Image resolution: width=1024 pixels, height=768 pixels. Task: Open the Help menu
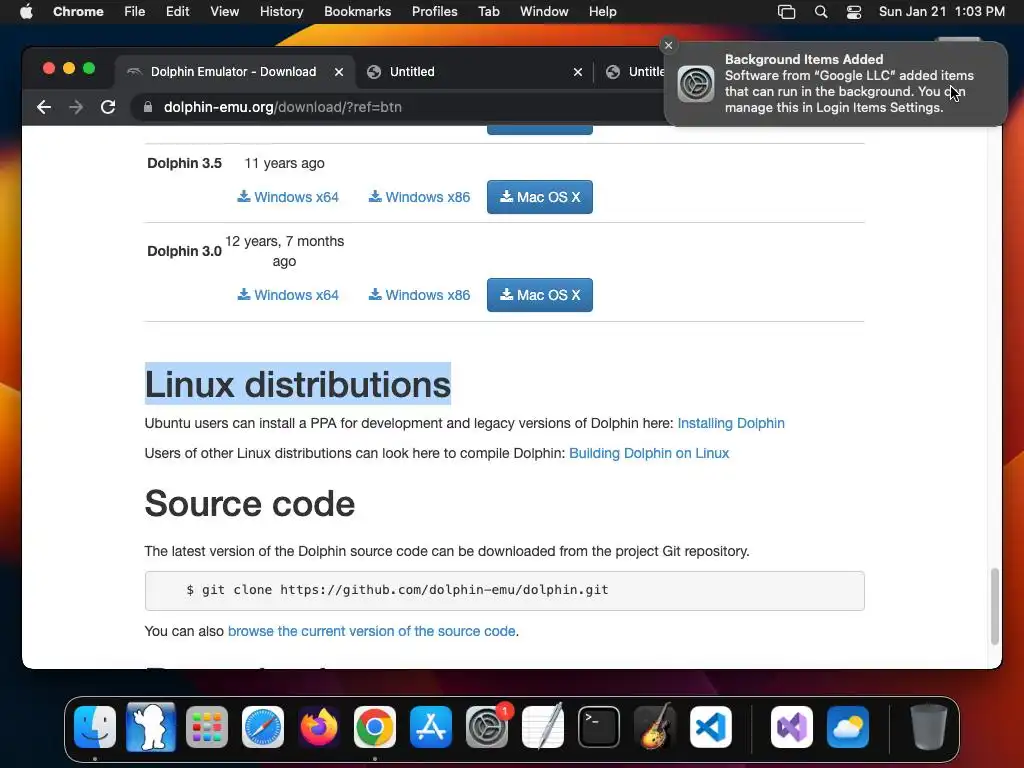pyautogui.click(x=602, y=12)
